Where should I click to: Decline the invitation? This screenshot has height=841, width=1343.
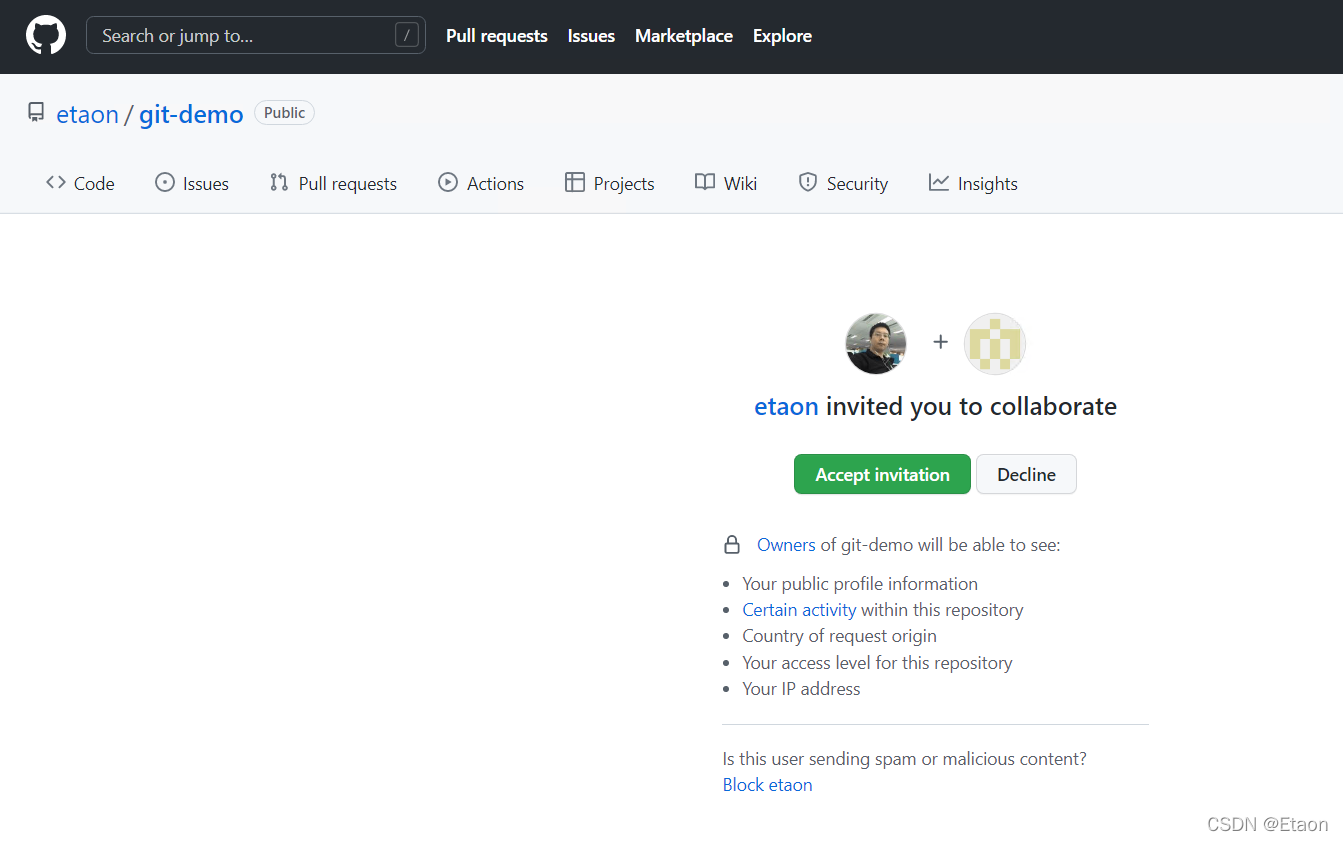click(1026, 474)
